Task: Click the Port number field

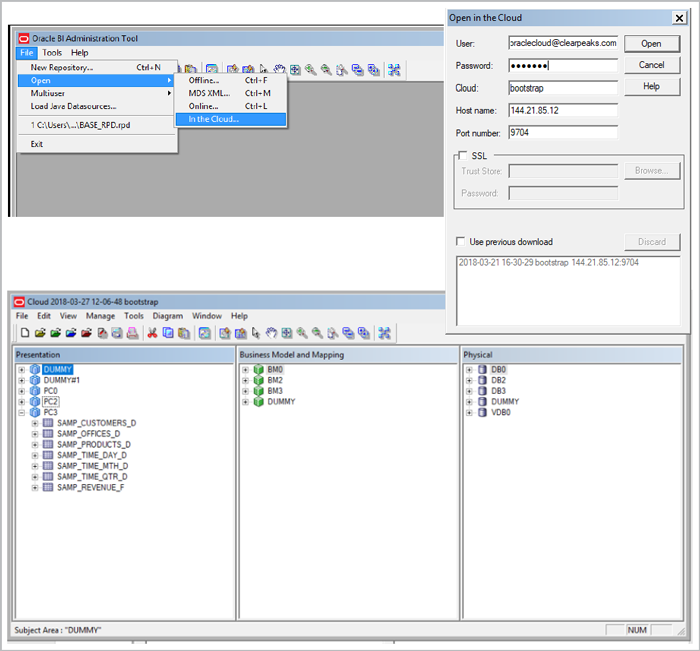Action: (563, 133)
